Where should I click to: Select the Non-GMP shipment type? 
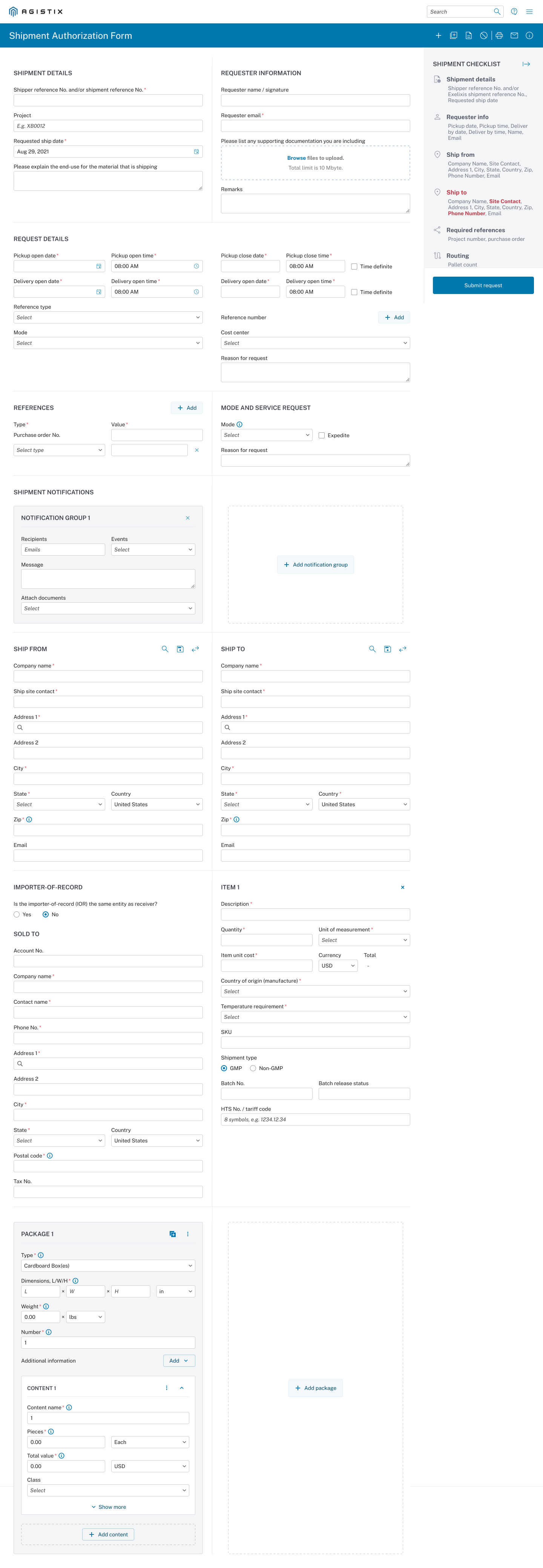click(x=253, y=1068)
